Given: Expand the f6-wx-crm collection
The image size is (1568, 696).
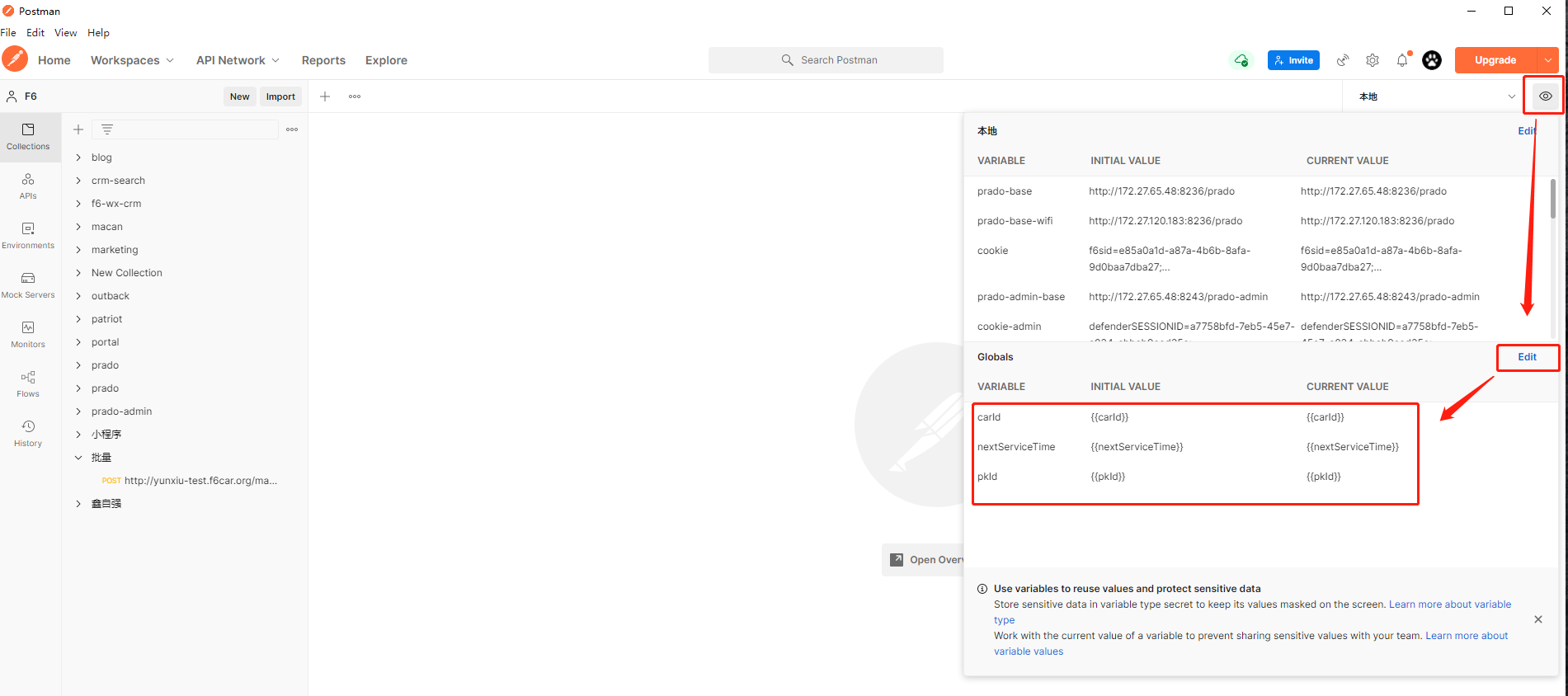Looking at the screenshot, I should tap(78, 204).
